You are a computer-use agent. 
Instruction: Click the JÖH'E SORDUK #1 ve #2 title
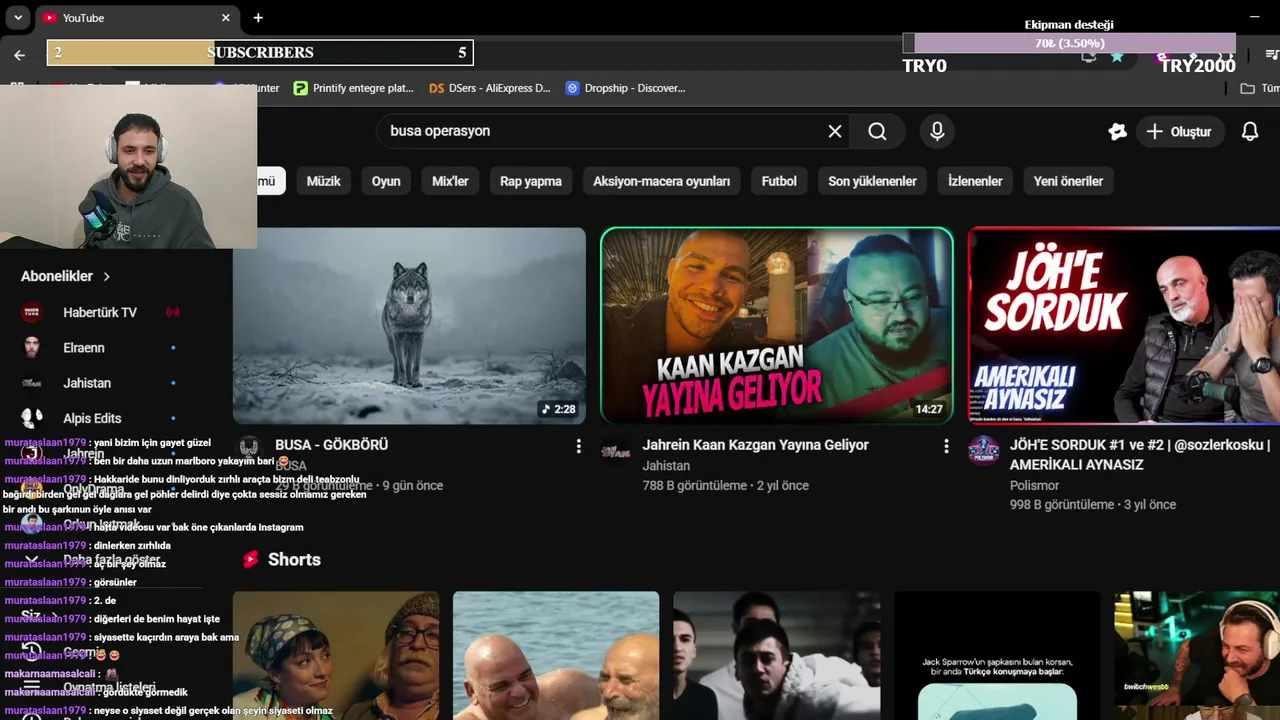click(1140, 455)
